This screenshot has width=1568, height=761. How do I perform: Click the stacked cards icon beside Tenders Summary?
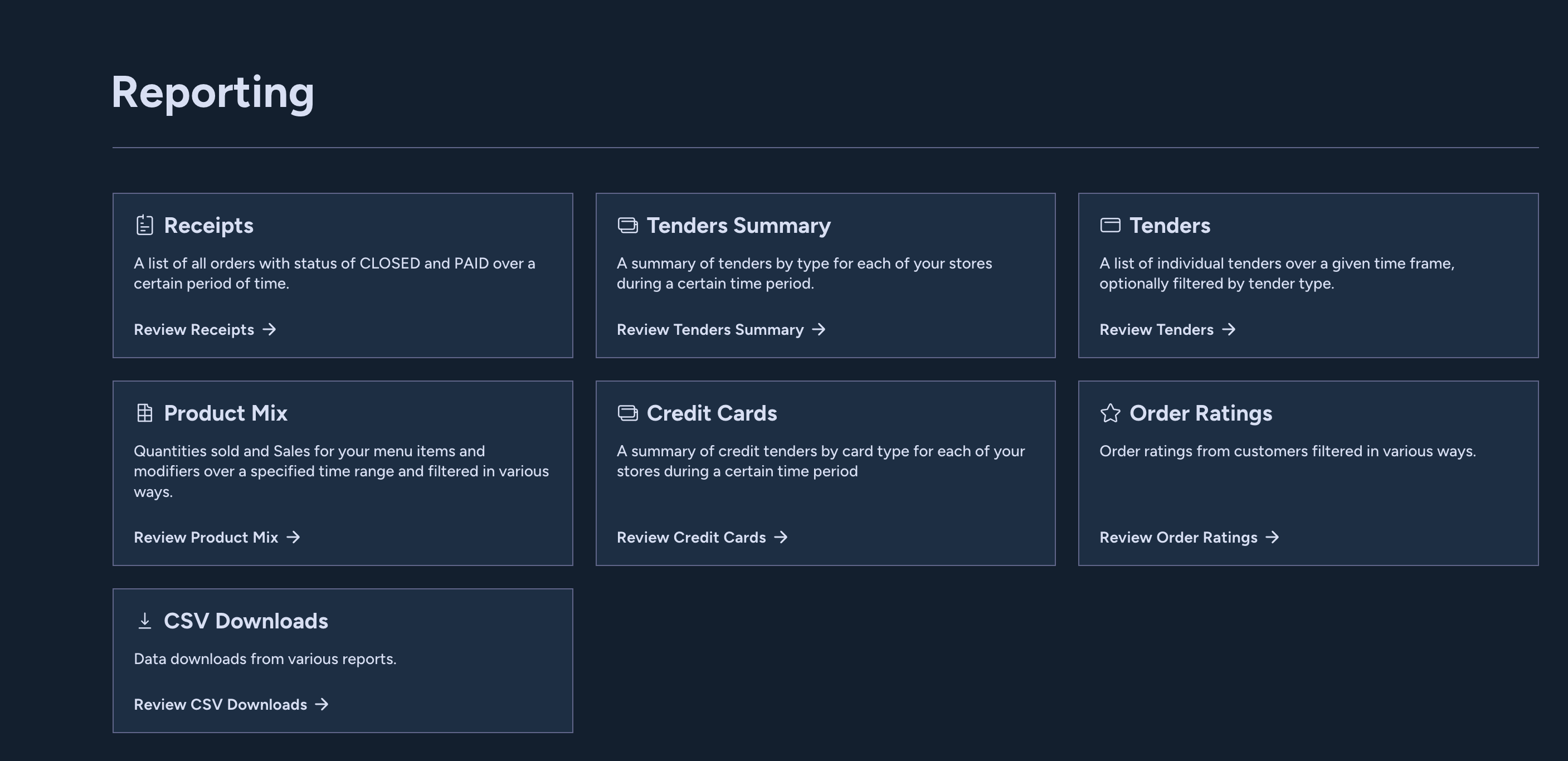point(627,225)
